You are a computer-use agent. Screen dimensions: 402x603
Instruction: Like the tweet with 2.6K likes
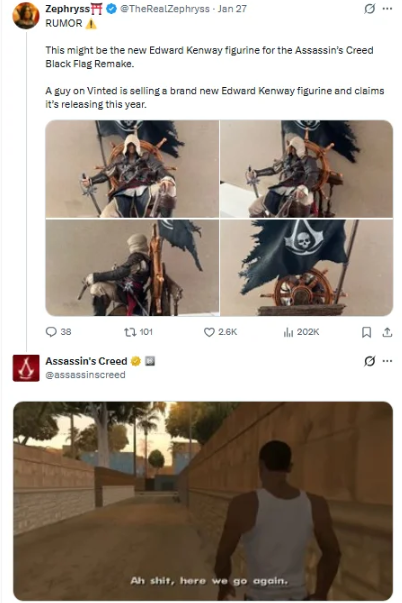[x=209, y=332]
